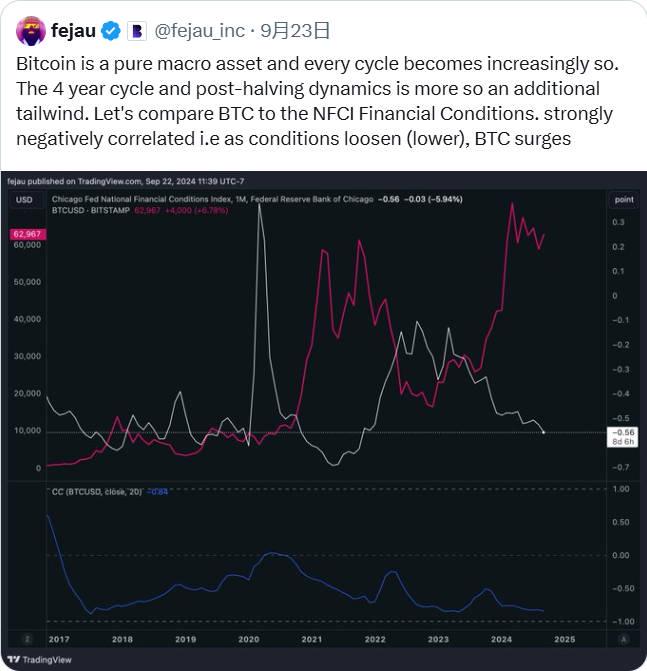Open the @fejau_inc handle link
The height and width of the screenshot is (671, 647).
pos(199,31)
